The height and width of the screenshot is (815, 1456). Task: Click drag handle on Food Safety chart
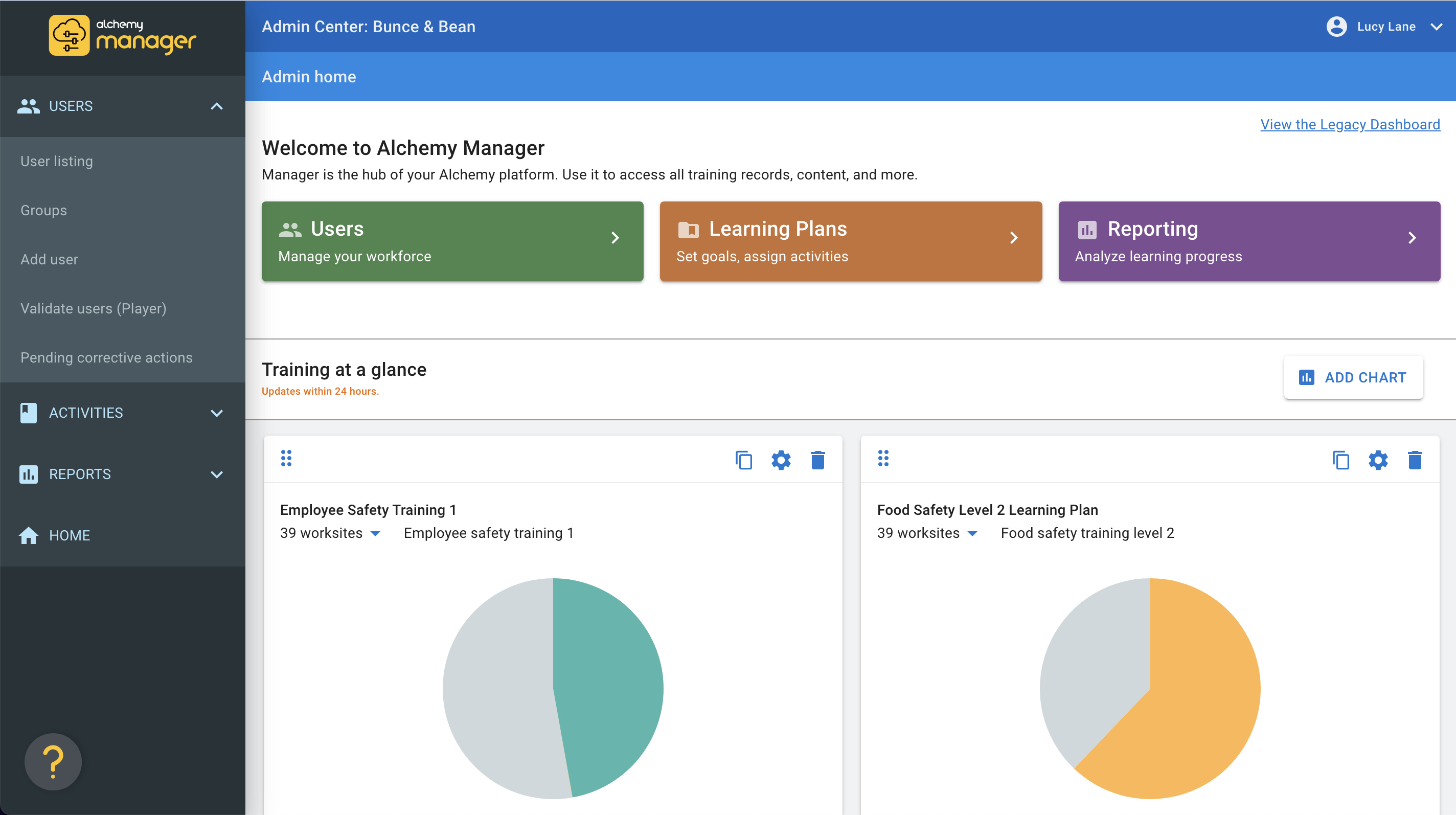(x=883, y=458)
